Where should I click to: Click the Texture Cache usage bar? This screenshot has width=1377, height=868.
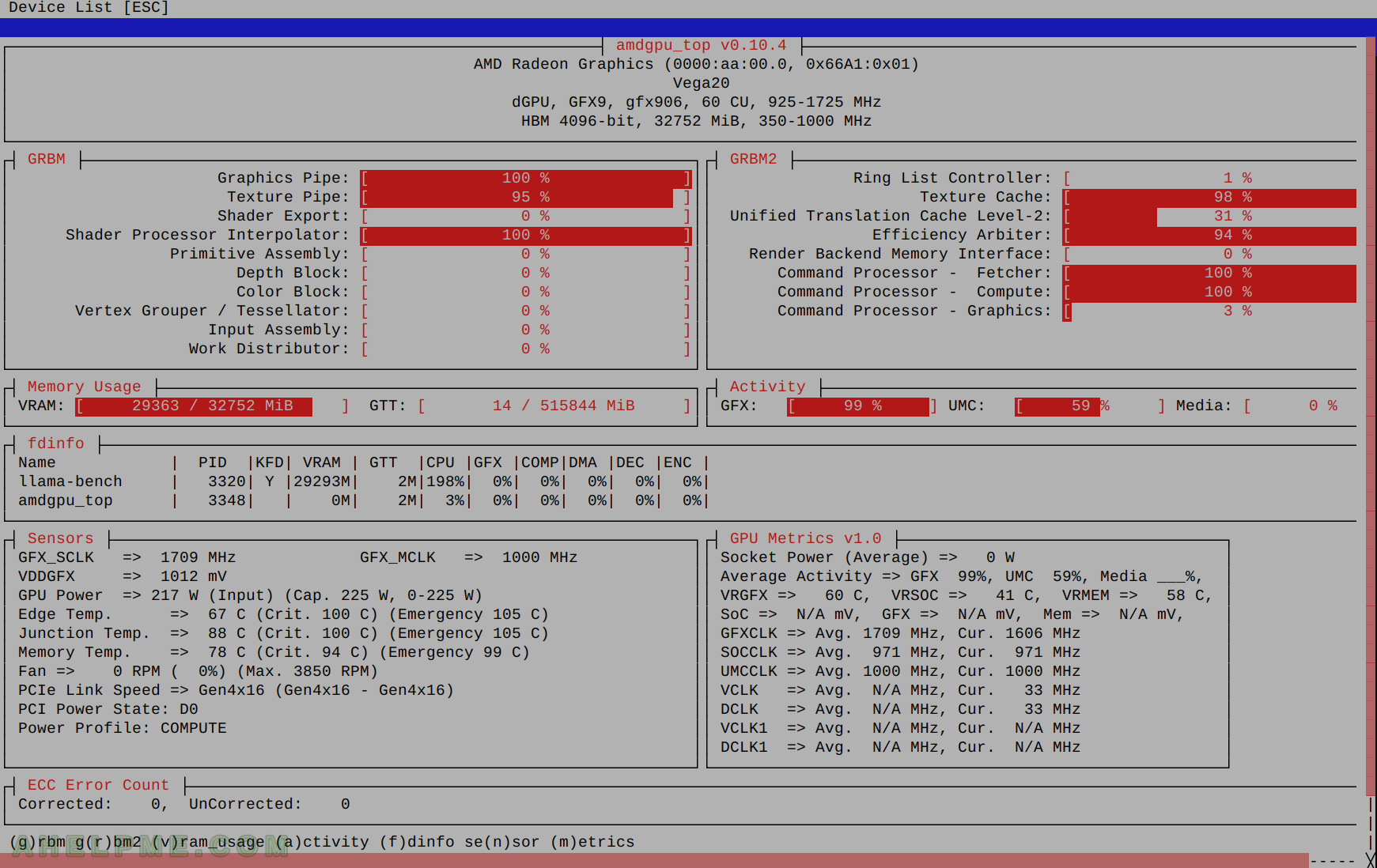coord(1210,197)
